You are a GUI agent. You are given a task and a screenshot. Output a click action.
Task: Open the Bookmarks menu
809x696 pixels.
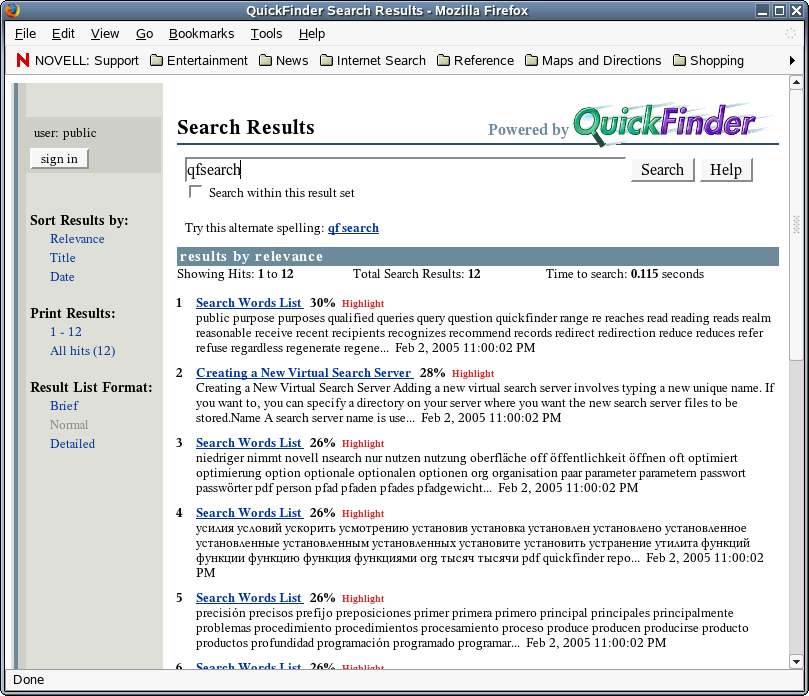pyautogui.click(x=201, y=34)
